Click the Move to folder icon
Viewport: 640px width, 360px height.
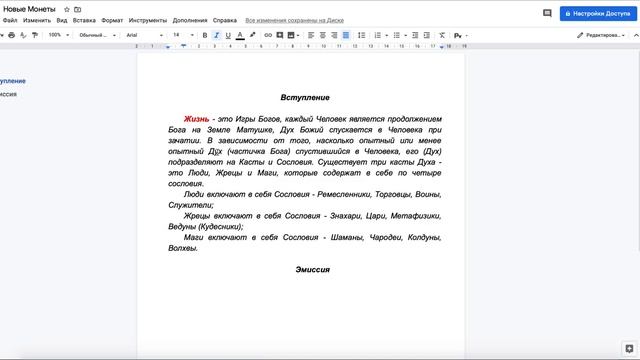coord(78,9)
